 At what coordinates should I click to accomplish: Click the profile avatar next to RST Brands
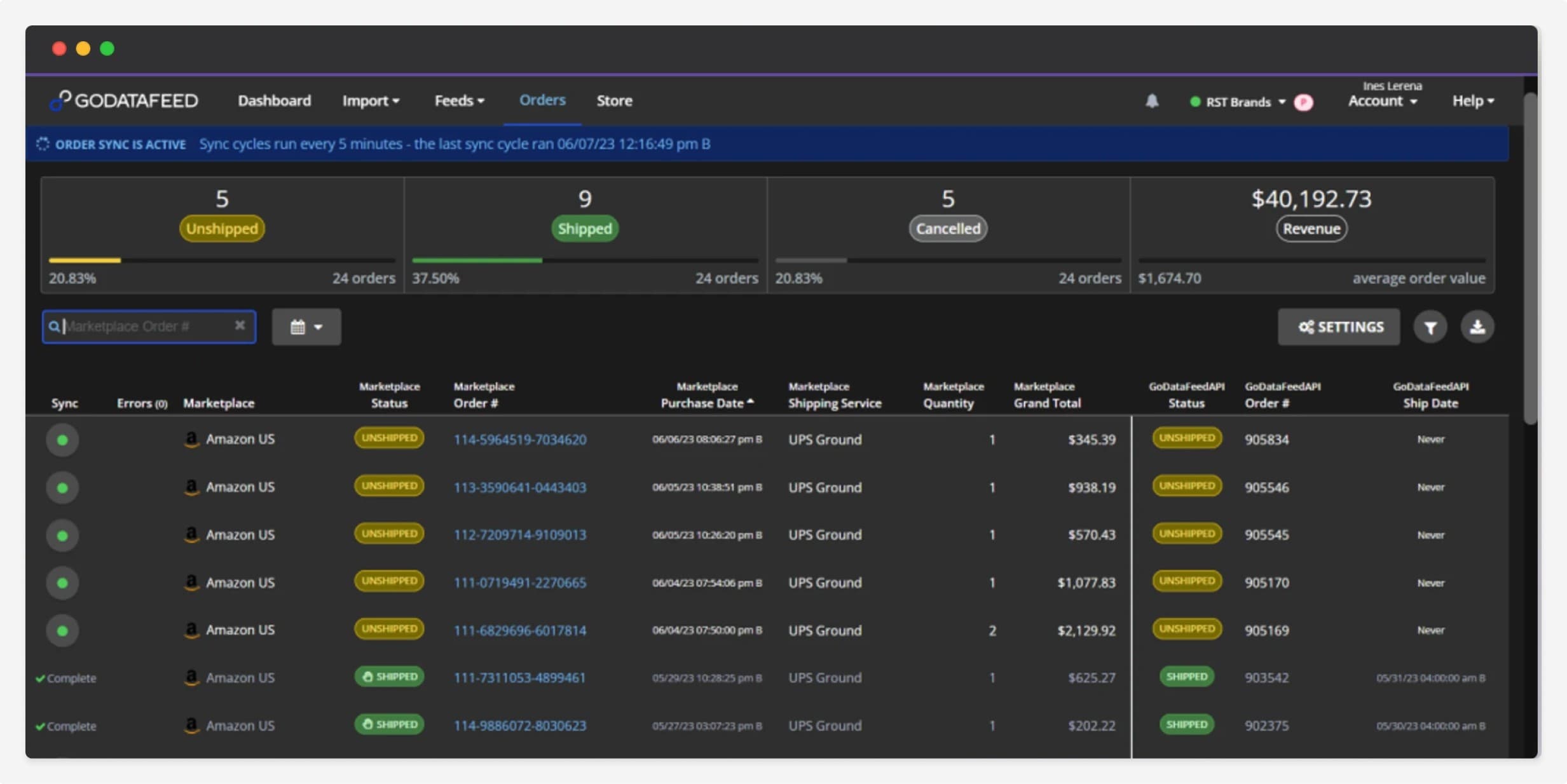(x=1304, y=102)
